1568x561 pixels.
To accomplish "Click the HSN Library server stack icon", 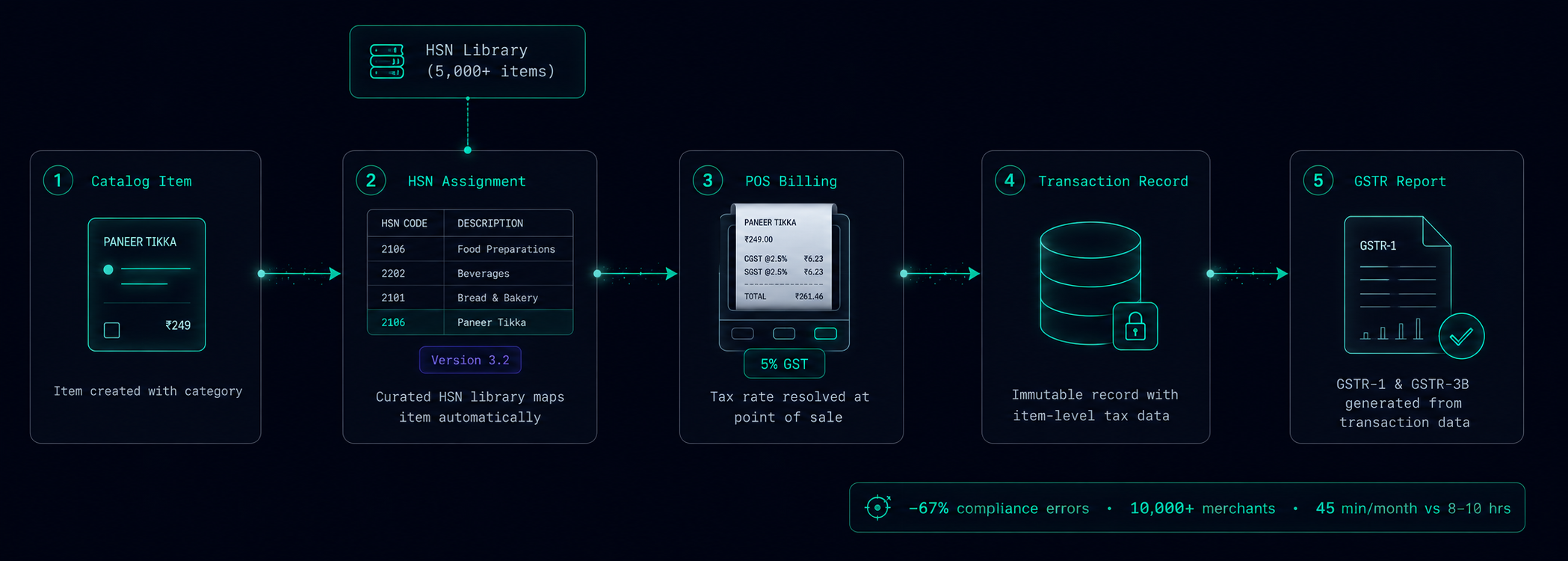I will click(x=387, y=61).
